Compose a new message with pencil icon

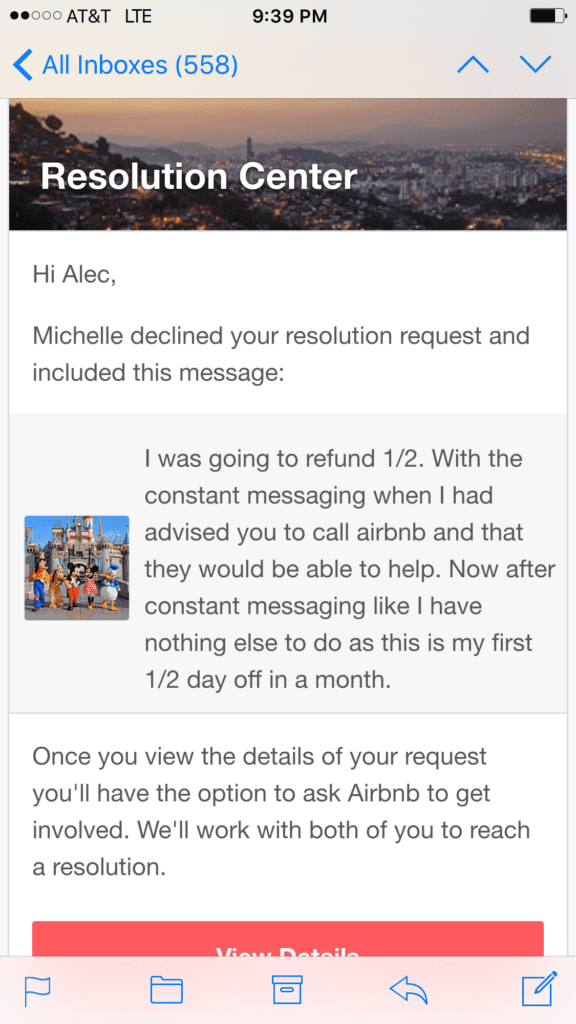pos(540,989)
